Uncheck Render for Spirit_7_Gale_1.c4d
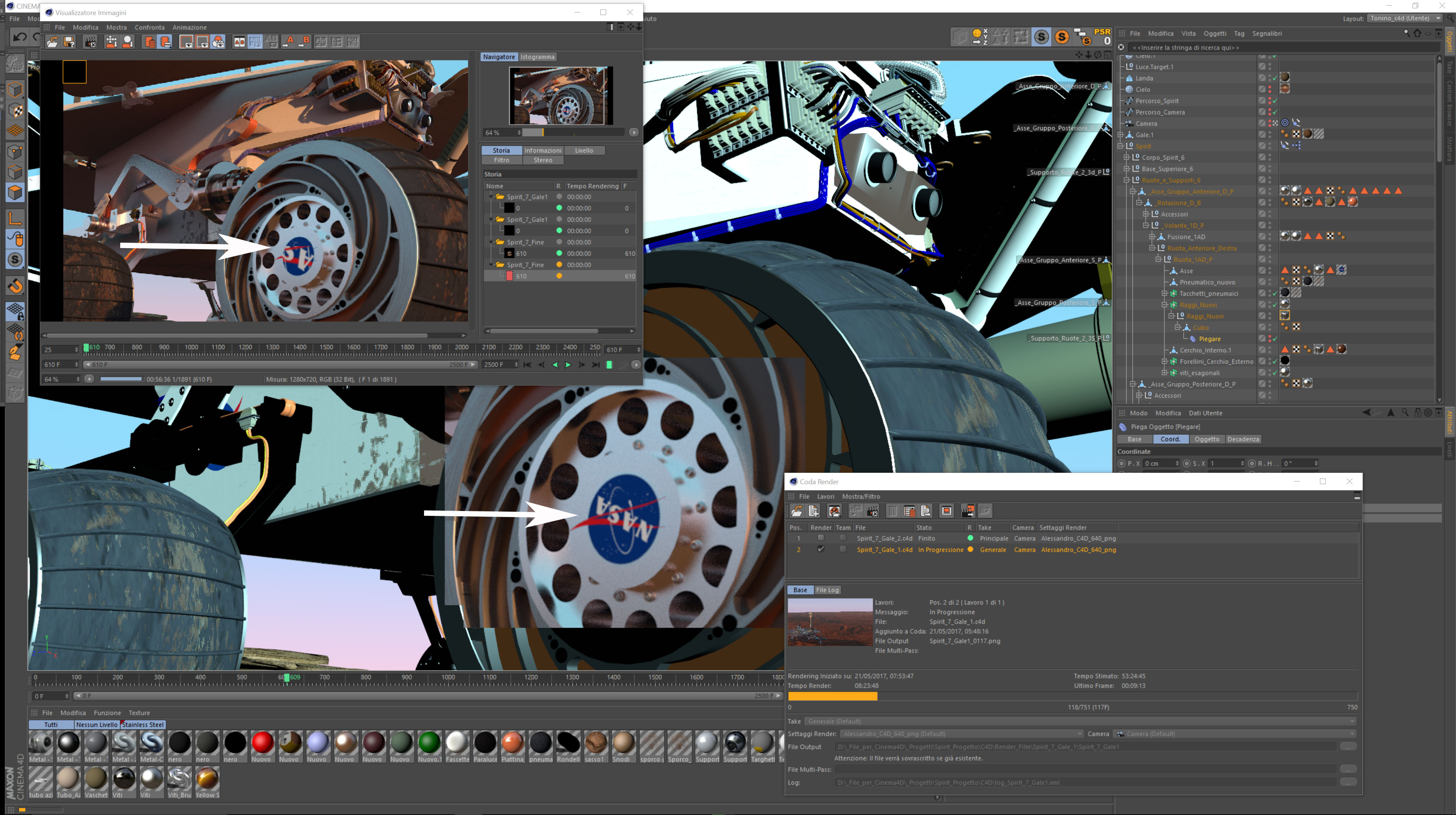This screenshot has width=1456, height=815. pos(821,549)
